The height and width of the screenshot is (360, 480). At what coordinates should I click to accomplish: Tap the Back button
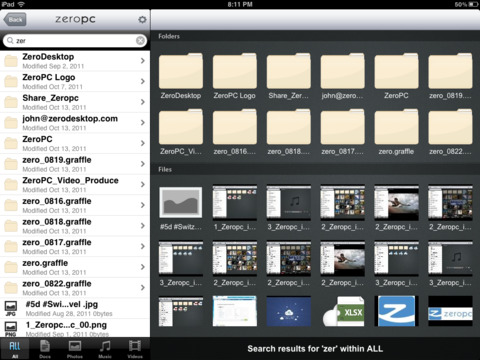click(x=15, y=20)
